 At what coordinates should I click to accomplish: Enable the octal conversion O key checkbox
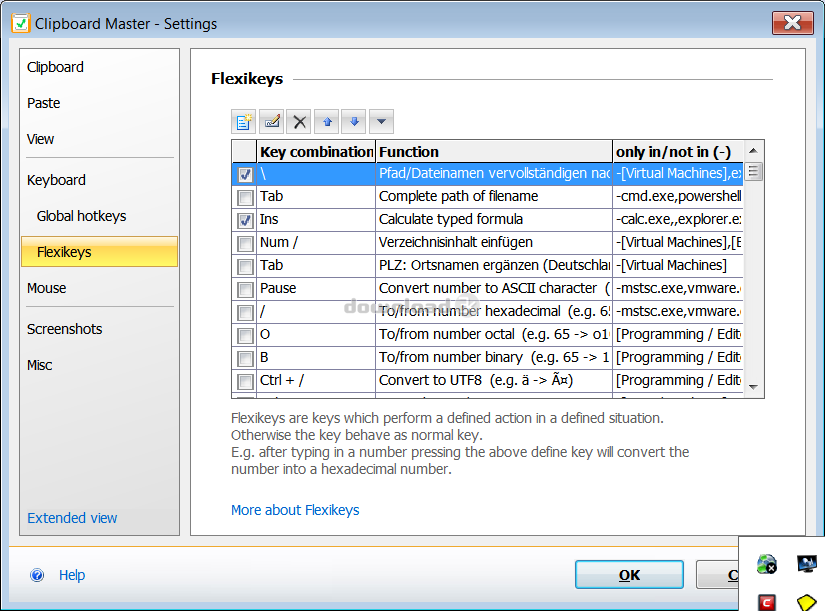(245, 335)
